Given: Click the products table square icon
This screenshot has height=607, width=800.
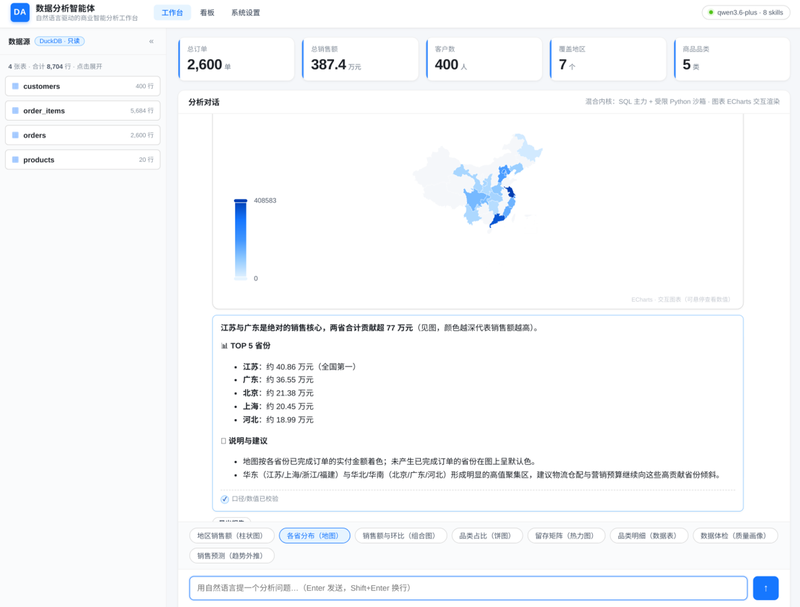Looking at the screenshot, I should point(15,160).
